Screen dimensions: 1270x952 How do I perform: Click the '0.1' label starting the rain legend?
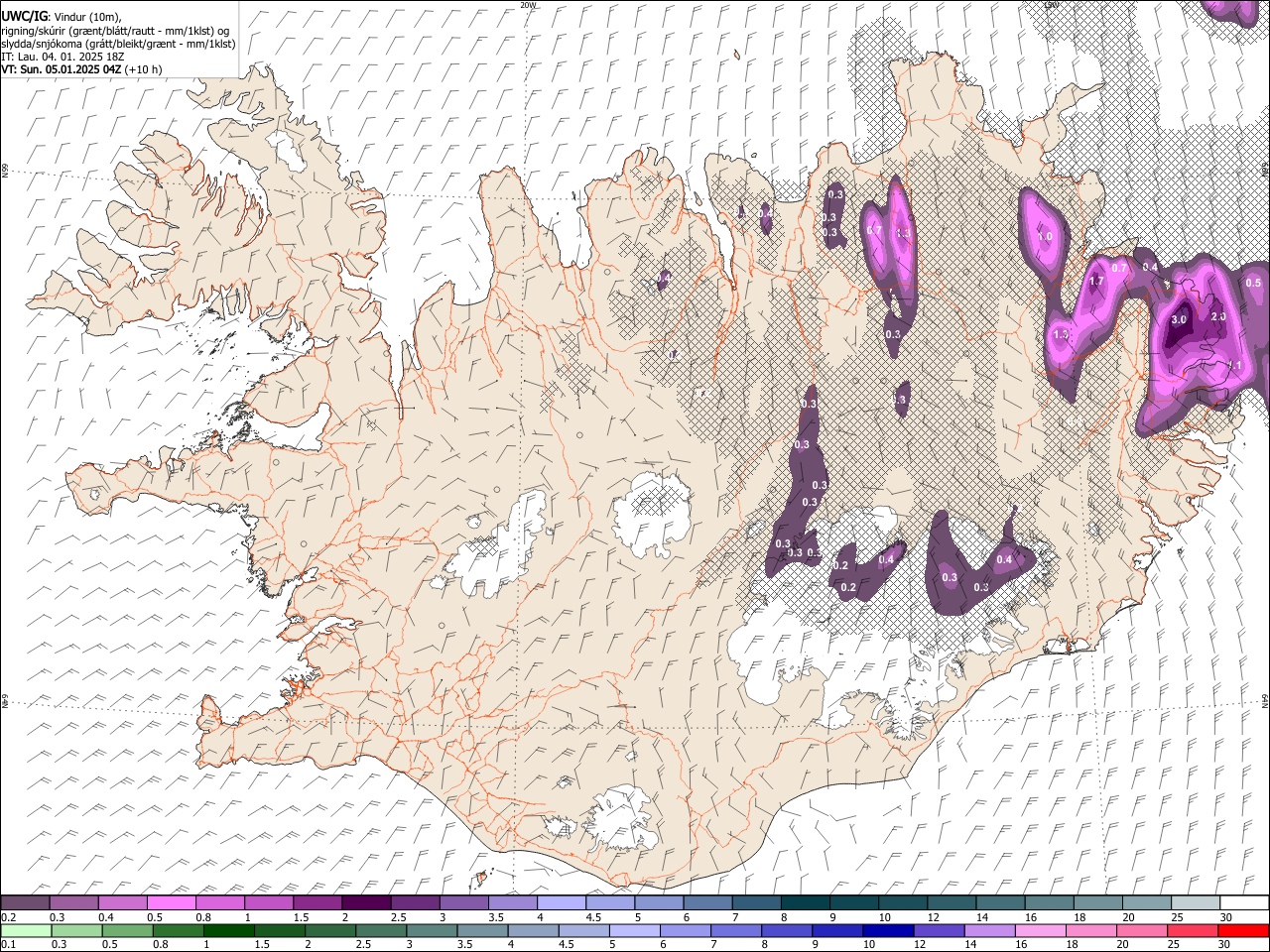click(8, 945)
